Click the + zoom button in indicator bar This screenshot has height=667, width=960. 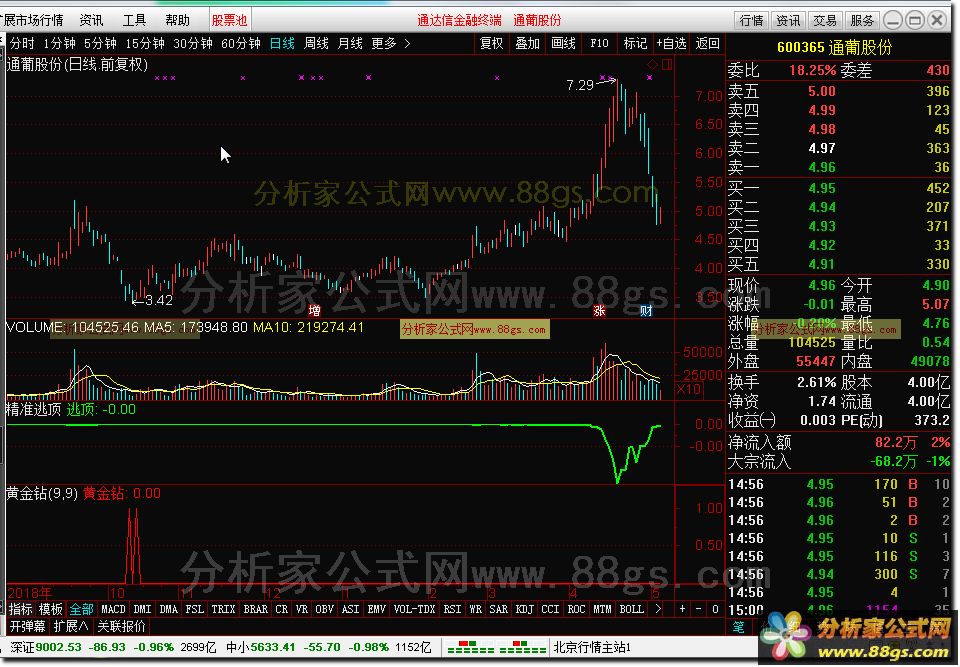[x=682, y=609]
